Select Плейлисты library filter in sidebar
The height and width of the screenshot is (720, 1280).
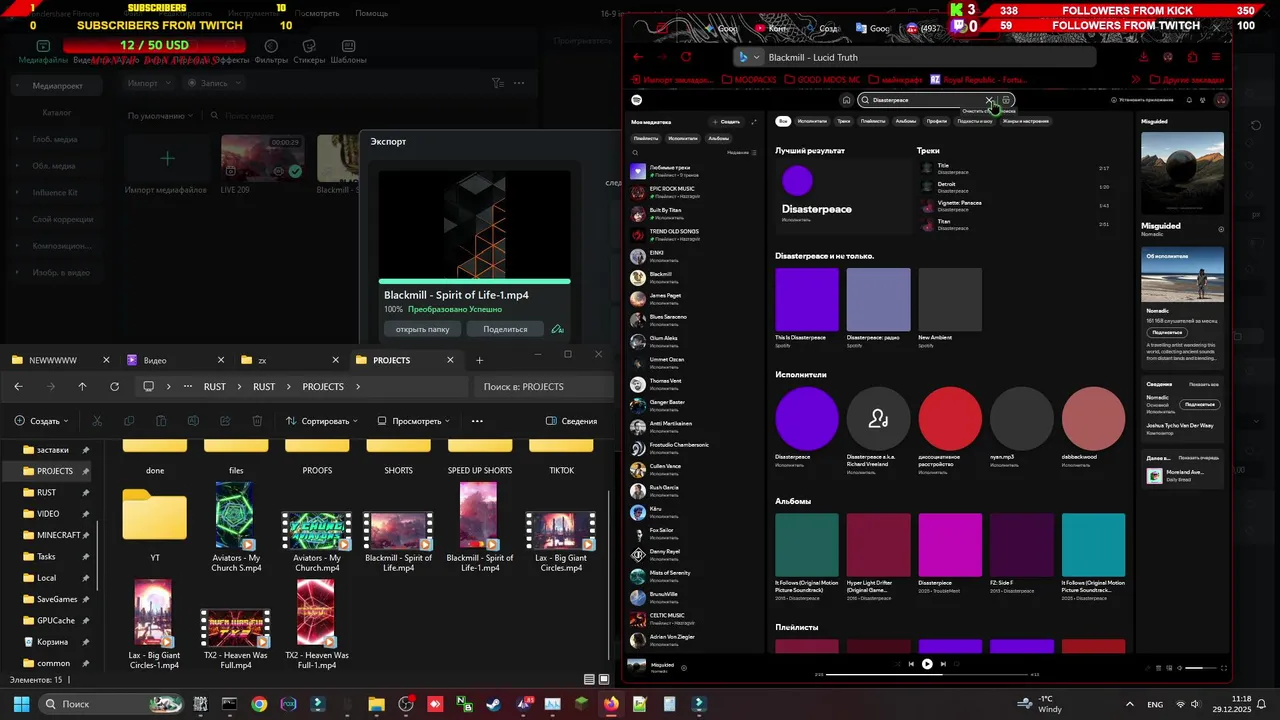646,138
